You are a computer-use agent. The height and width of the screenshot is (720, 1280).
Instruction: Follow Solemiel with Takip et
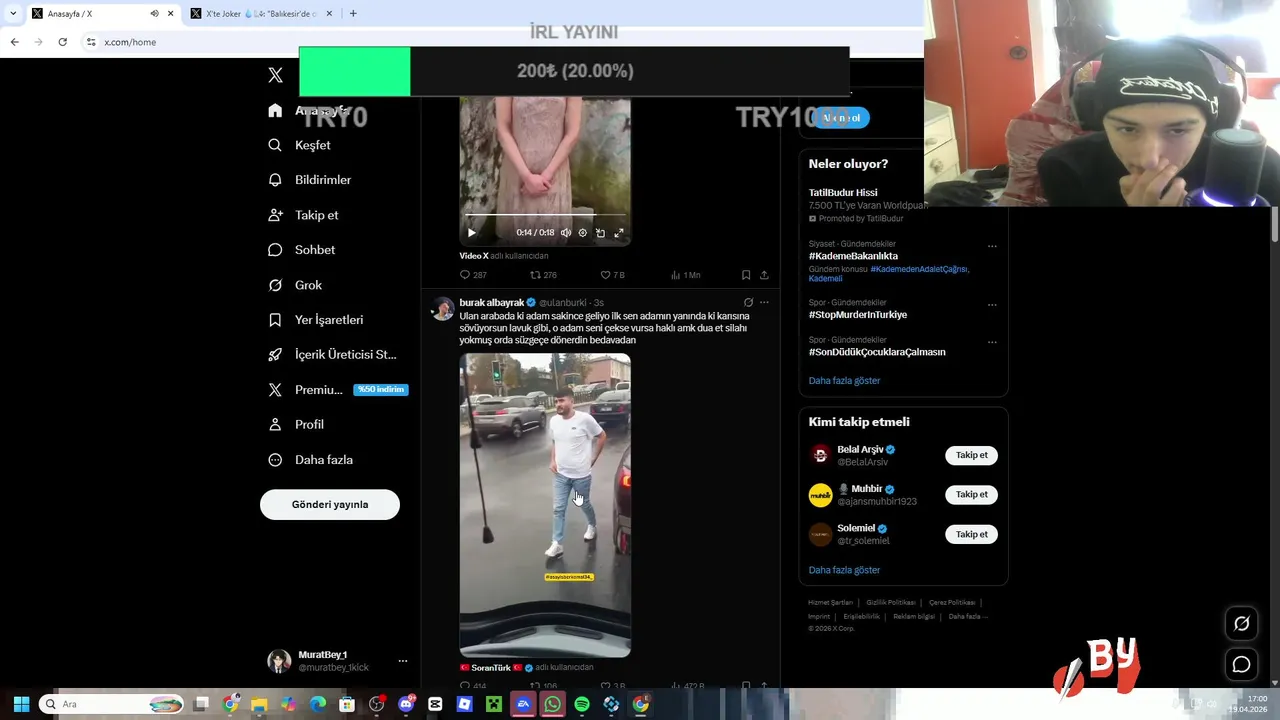pos(971,534)
